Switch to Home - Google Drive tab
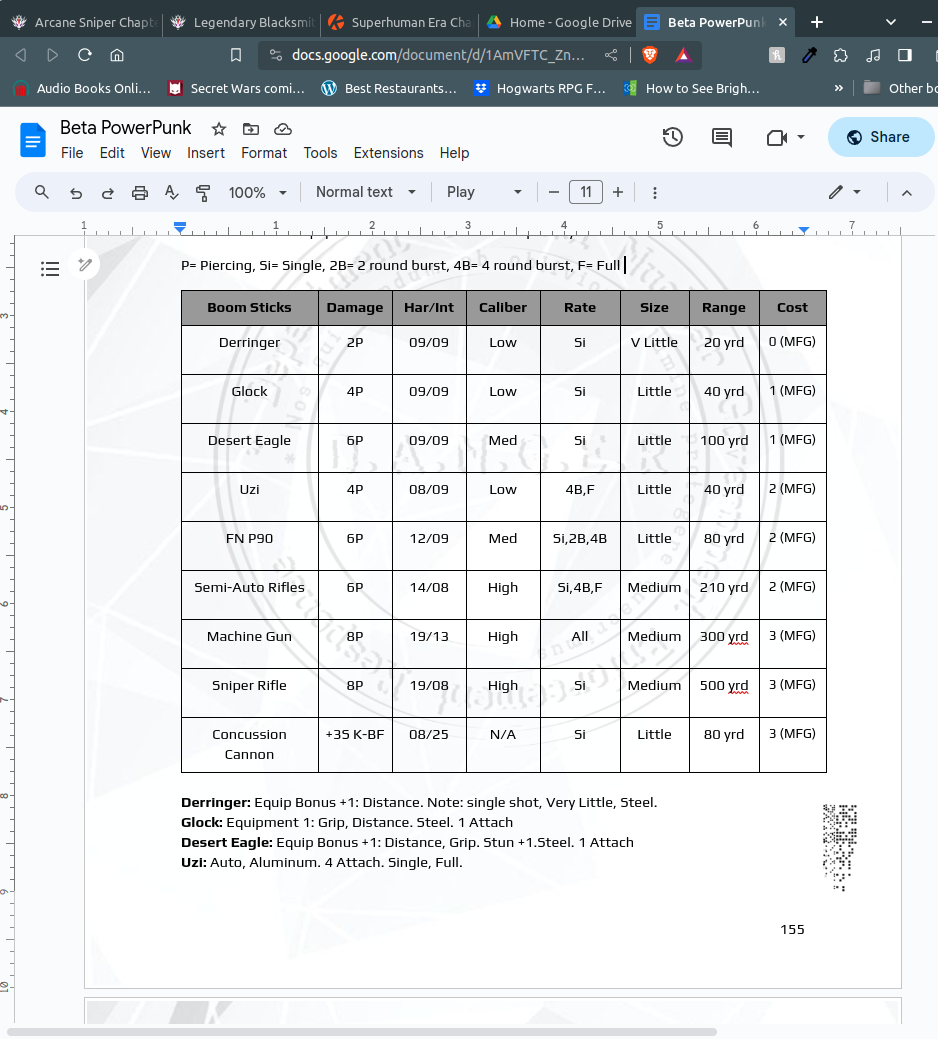This screenshot has height=1039, width=938. [558, 22]
